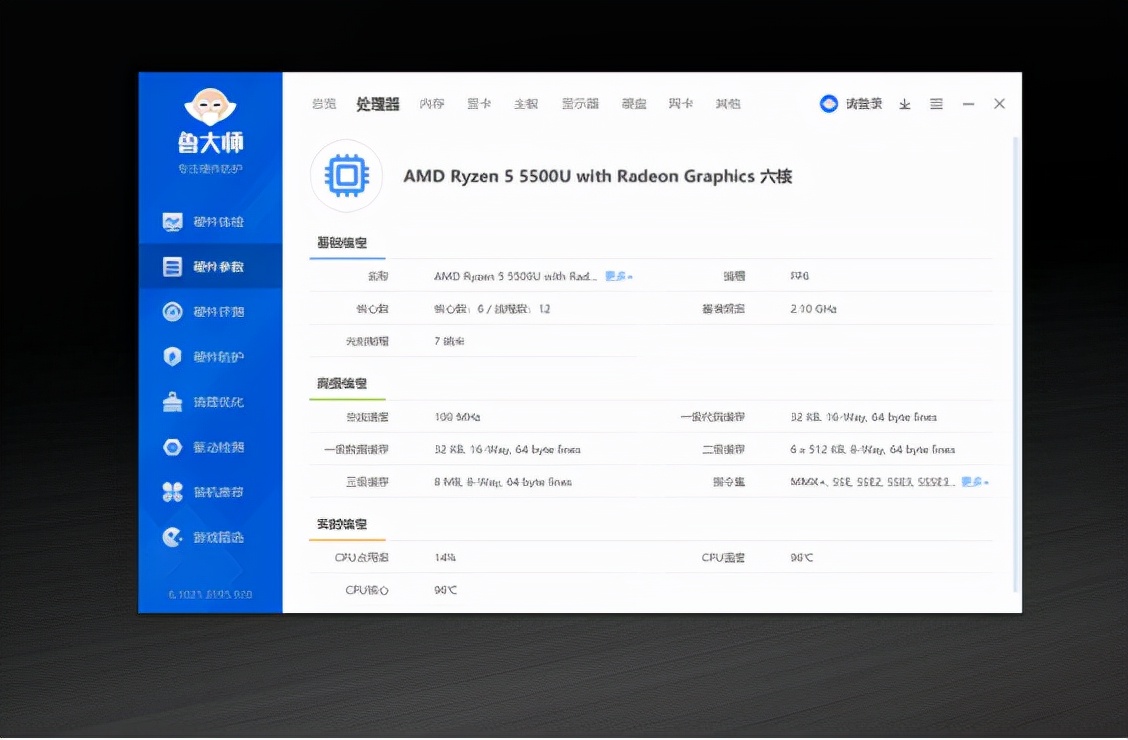Image resolution: width=1128 pixels, height=740 pixels.
Task: Select 硬件参数 in the sidebar
Action: (x=210, y=266)
